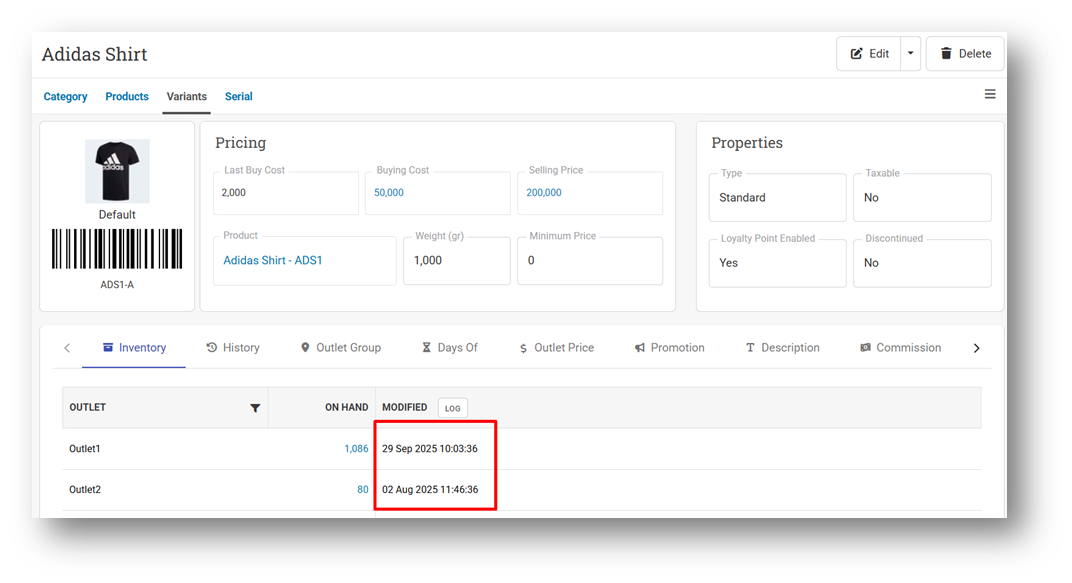Open the History sub-tab
The width and height of the screenshot is (1072, 583).
233,348
